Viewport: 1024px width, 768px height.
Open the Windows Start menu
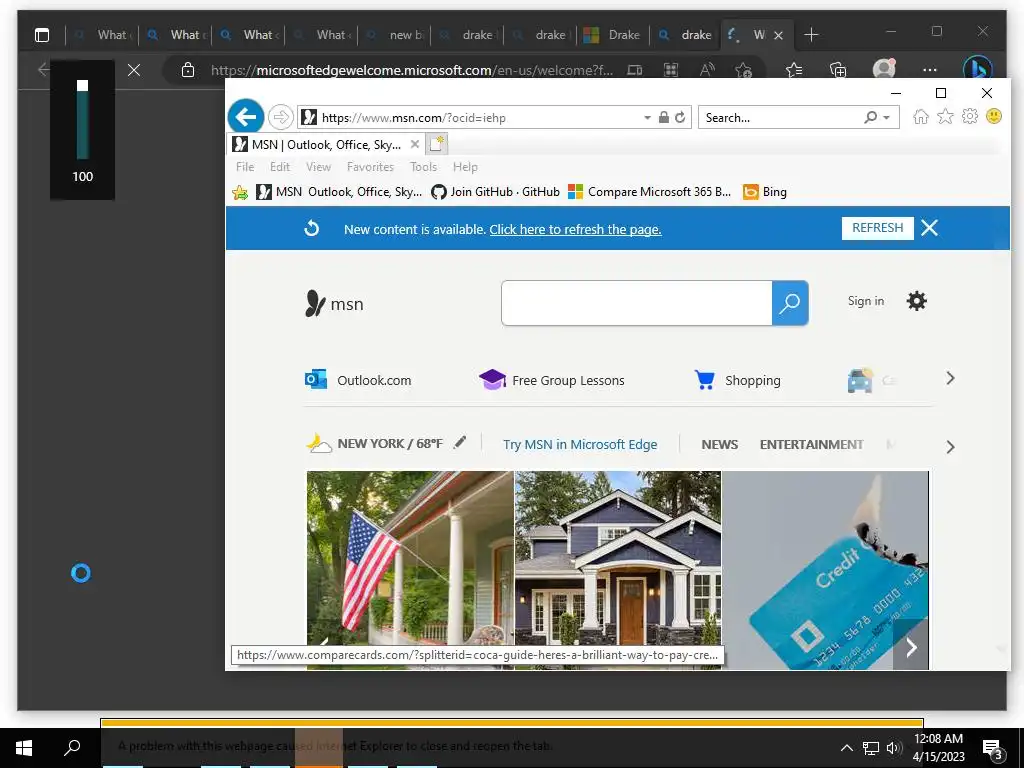[24, 748]
